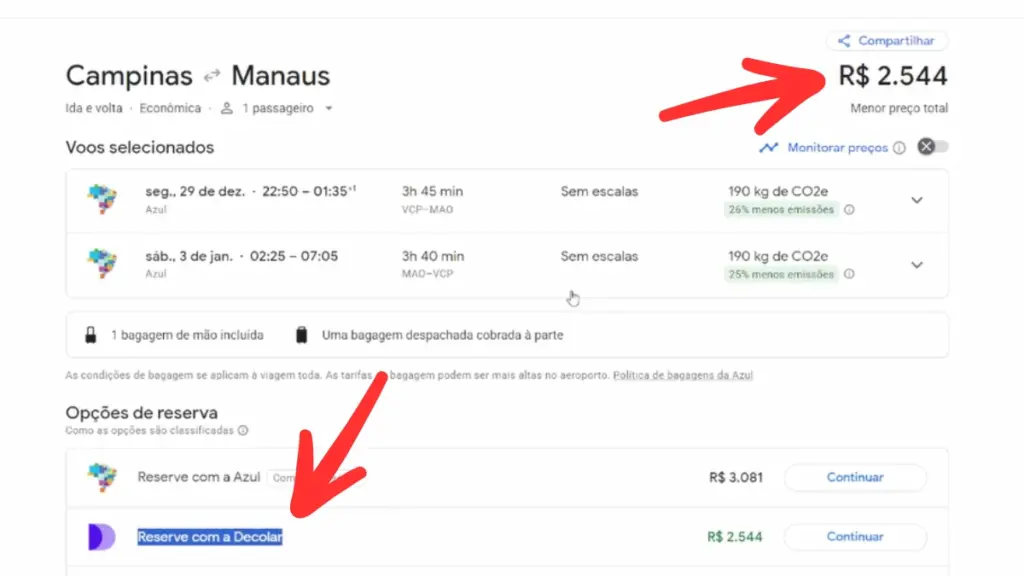
Task: Click the Reserve com a Decolar text
Action: point(210,537)
